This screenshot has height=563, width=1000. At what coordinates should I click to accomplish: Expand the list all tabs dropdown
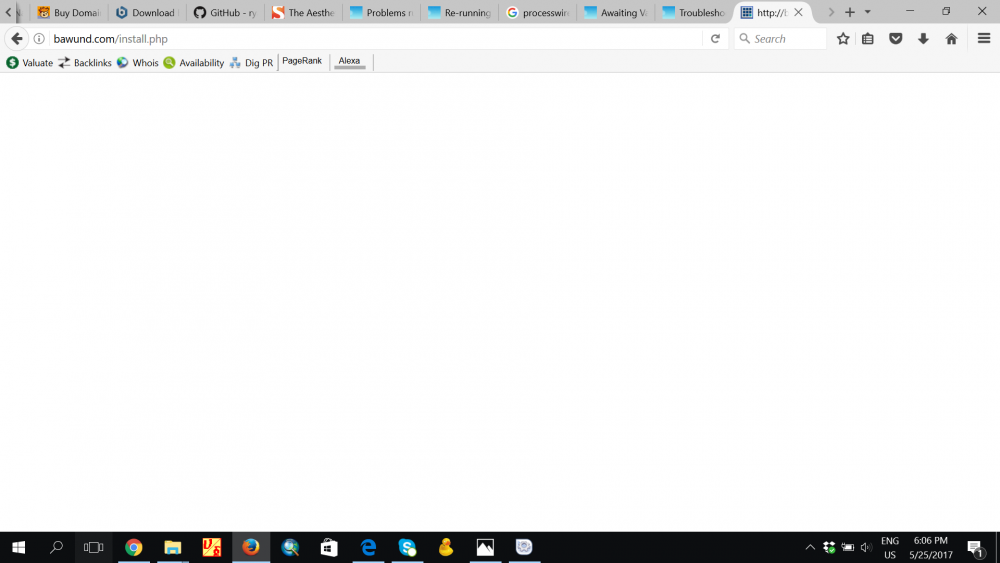point(867,12)
